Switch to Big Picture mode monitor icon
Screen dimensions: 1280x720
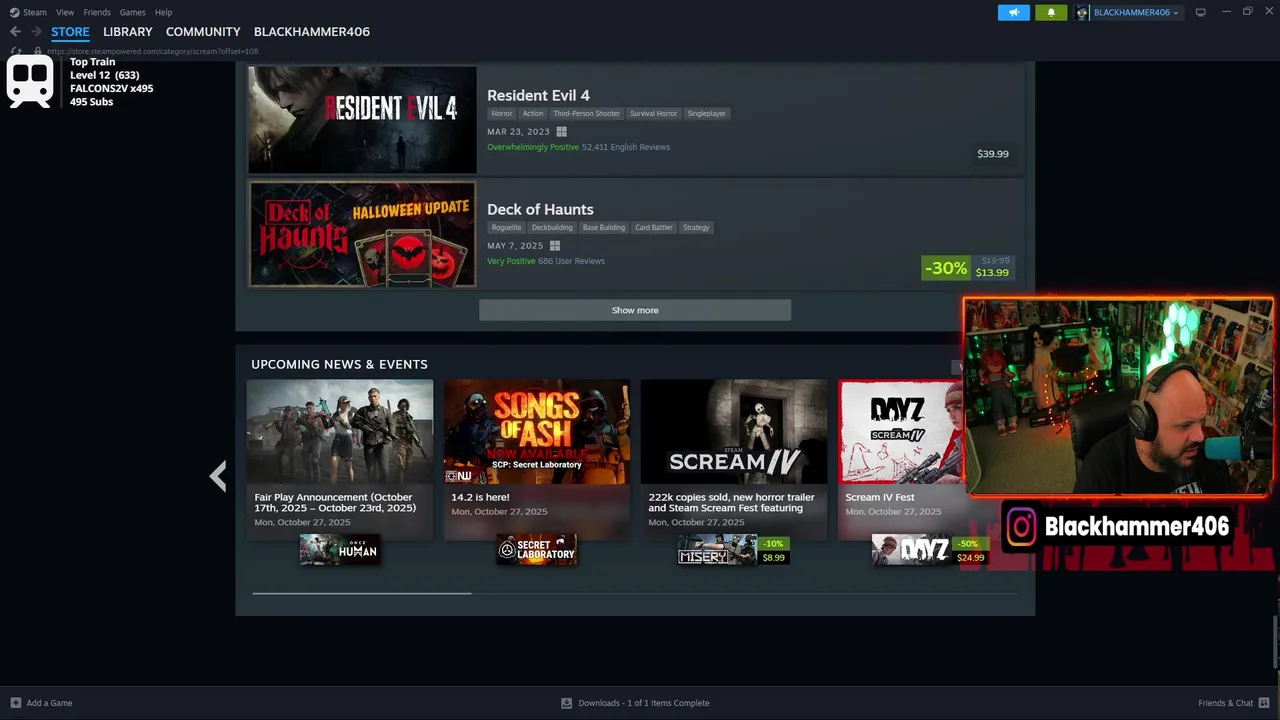click(x=1200, y=12)
